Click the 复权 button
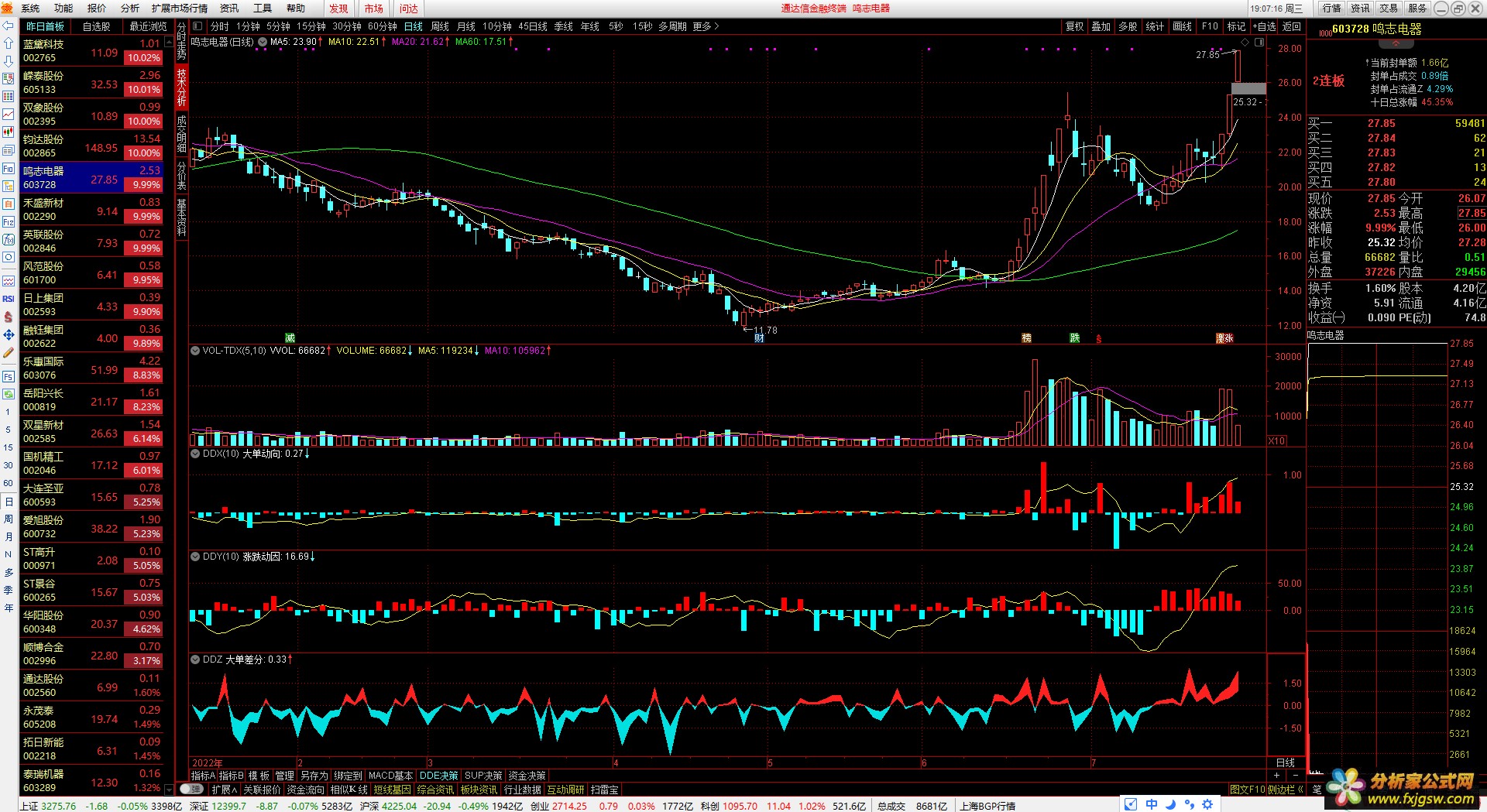 [x=1075, y=26]
